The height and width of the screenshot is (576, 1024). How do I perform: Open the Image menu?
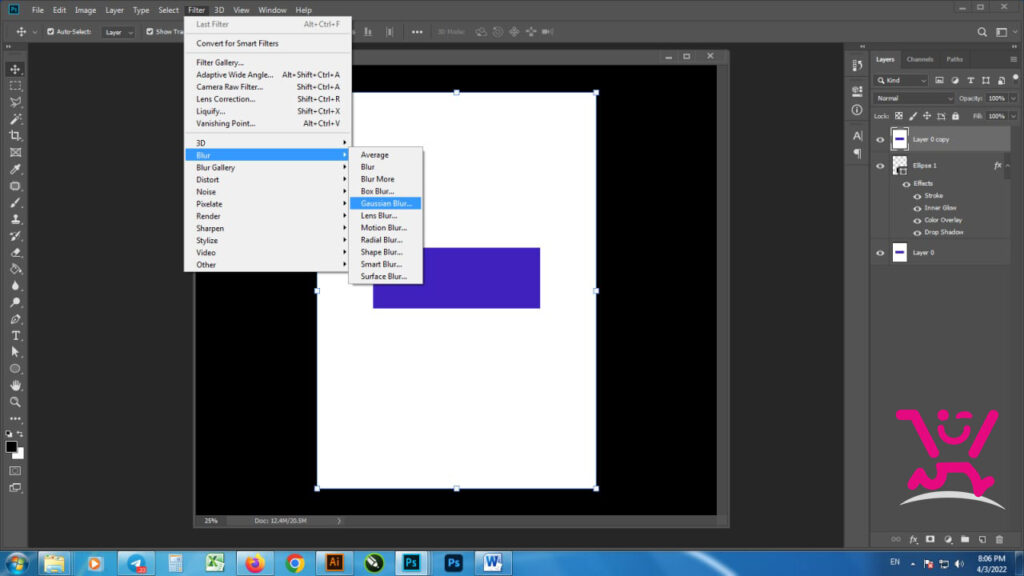(85, 10)
